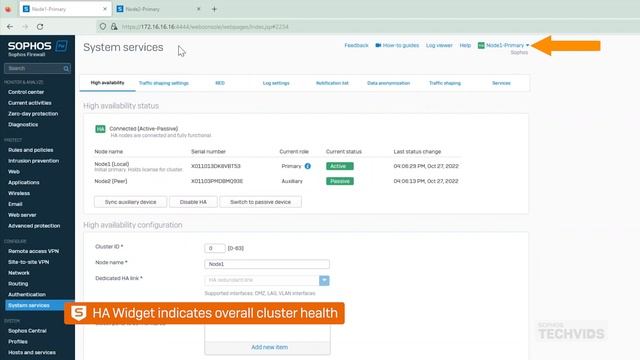Image resolution: width=640 pixels, height=360 pixels.
Task: Switch to the RED tab
Action: point(220,83)
